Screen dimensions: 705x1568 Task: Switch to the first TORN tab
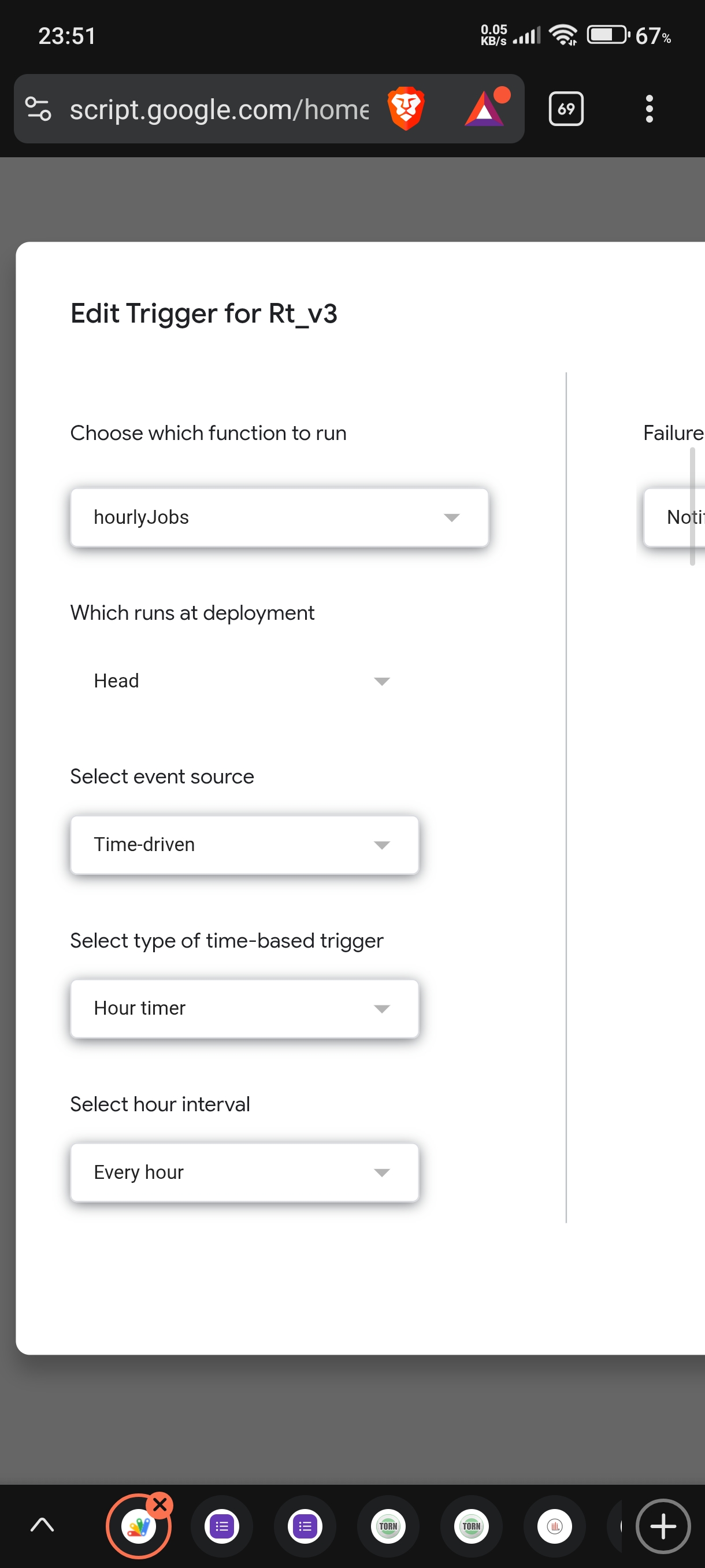tap(388, 1525)
